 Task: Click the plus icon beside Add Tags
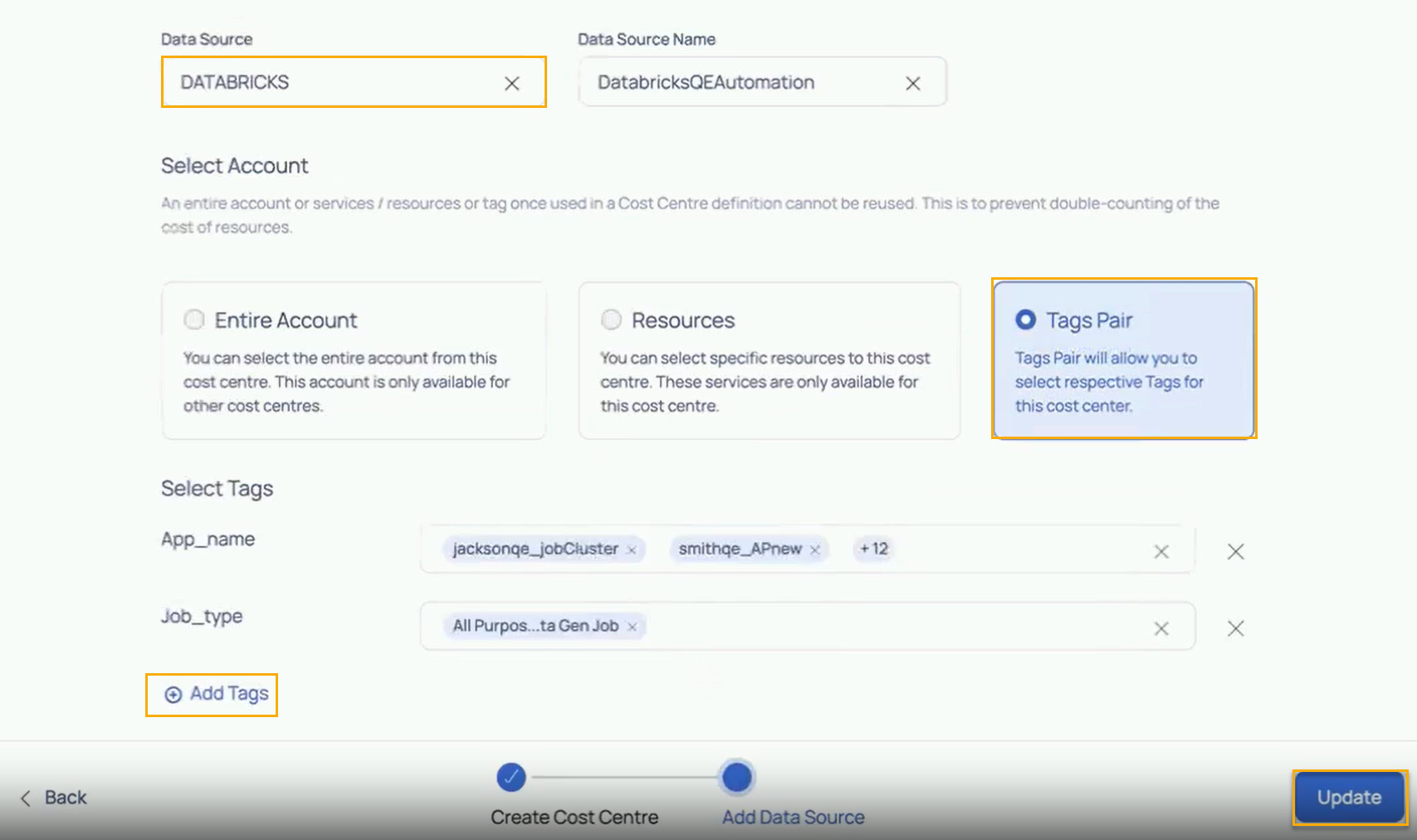click(x=173, y=695)
